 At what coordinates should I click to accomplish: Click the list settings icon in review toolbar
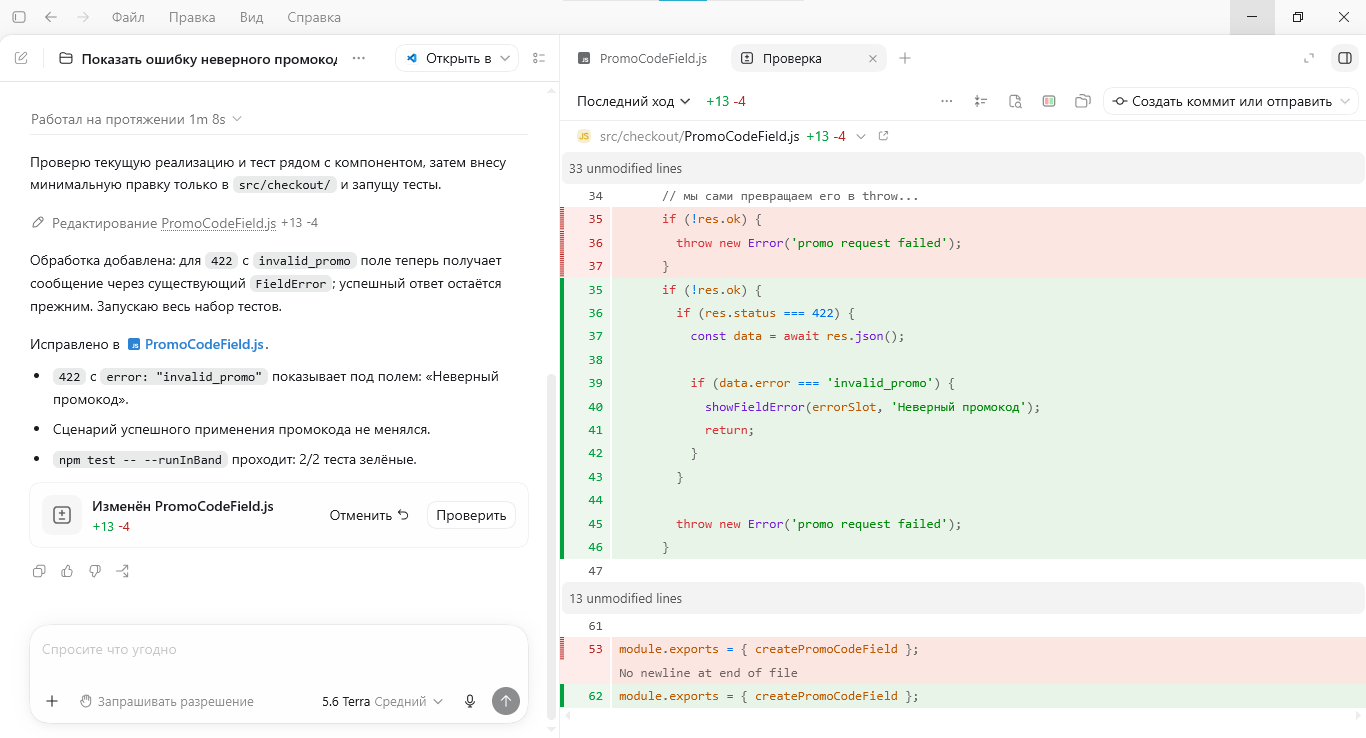click(x=981, y=101)
